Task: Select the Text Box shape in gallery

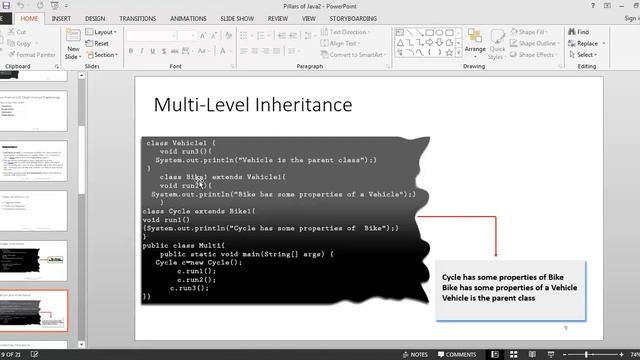Action: 400,32
